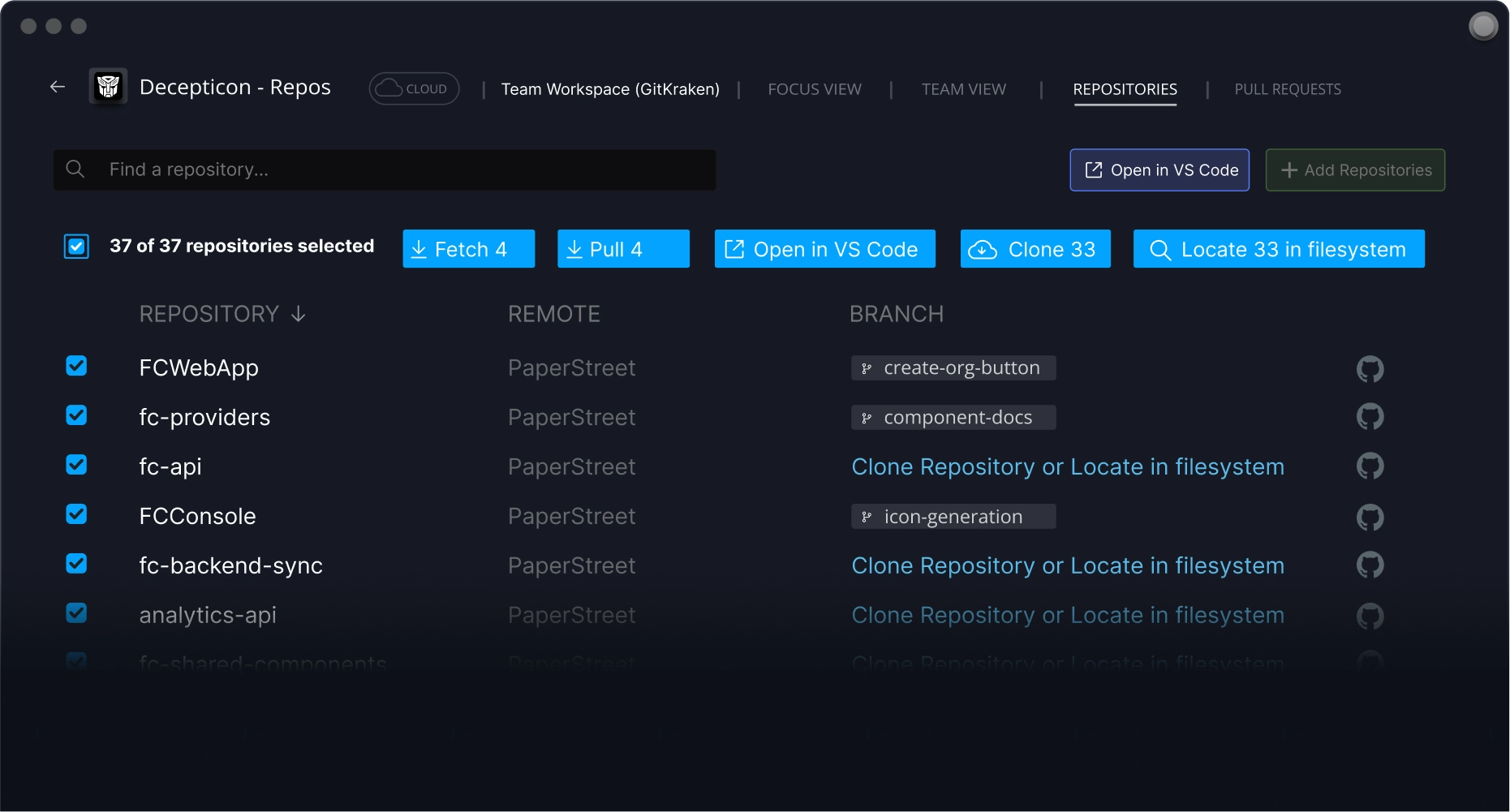
Task: Click the create-org-button branch tag
Action: (953, 368)
